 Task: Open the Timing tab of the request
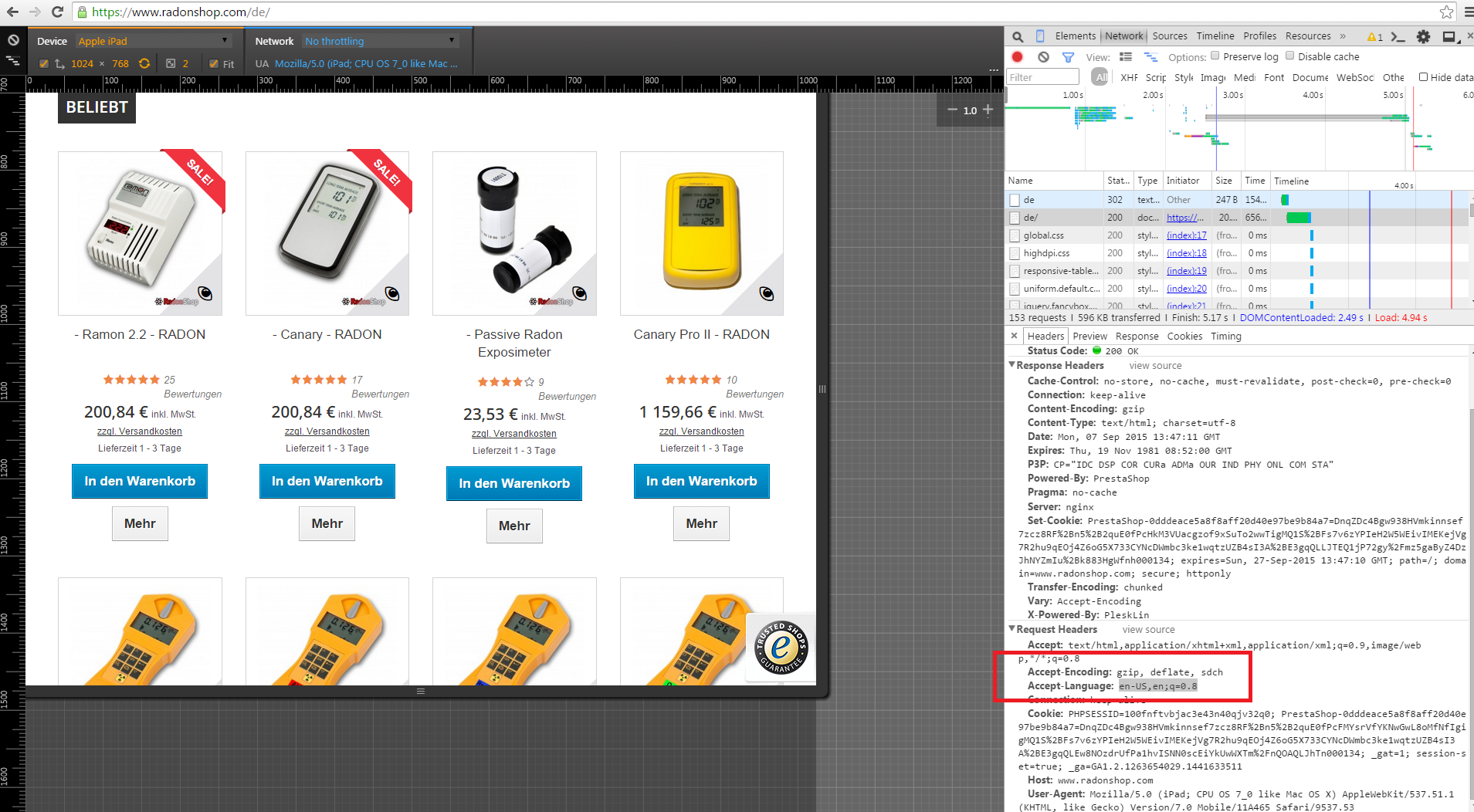(x=1226, y=337)
